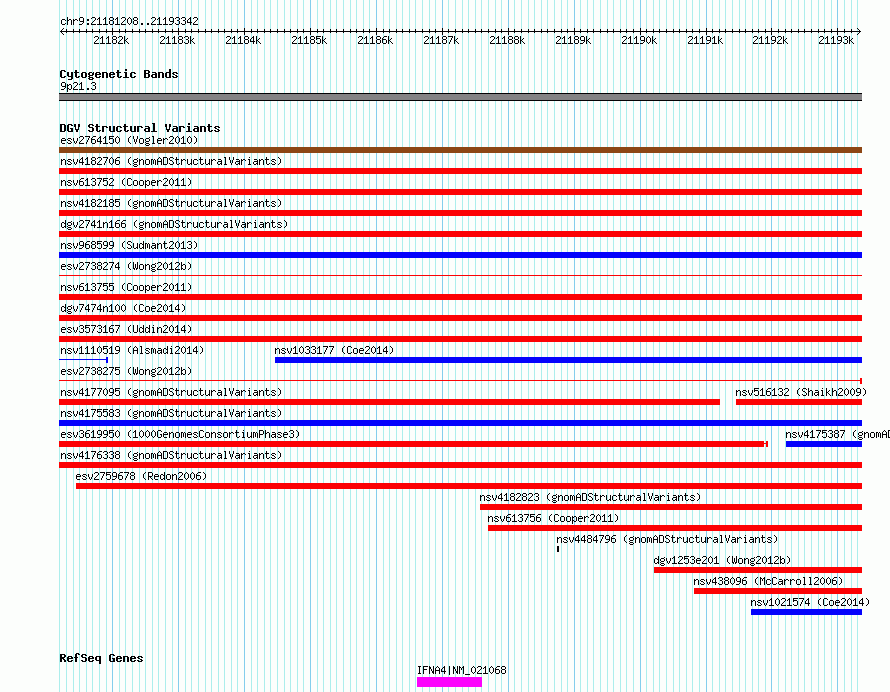
Task: Click the nsv968599 (Sudmant2013) label
Action: [x=129, y=245]
